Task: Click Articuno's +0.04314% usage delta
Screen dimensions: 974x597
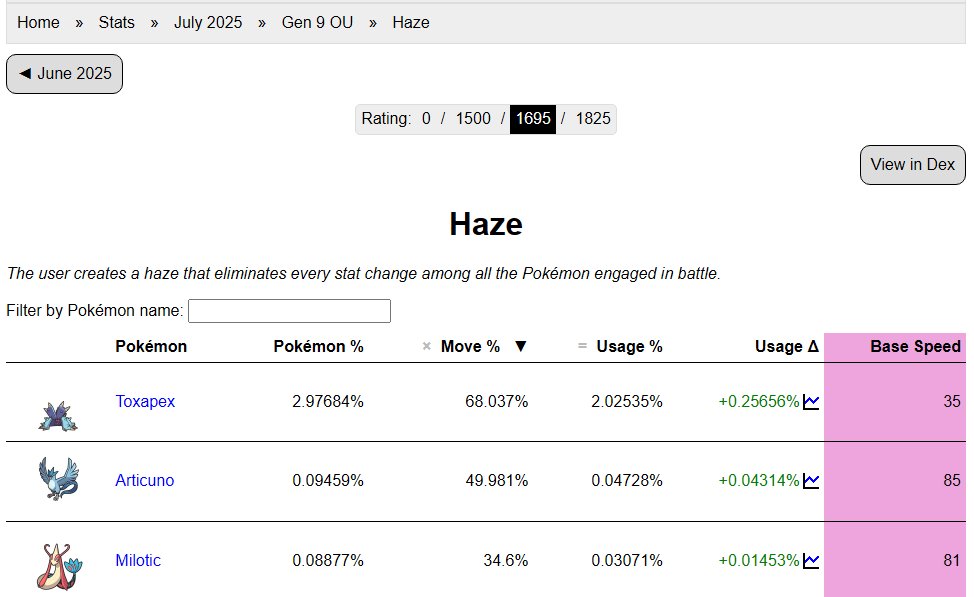Action: pos(759,481)
